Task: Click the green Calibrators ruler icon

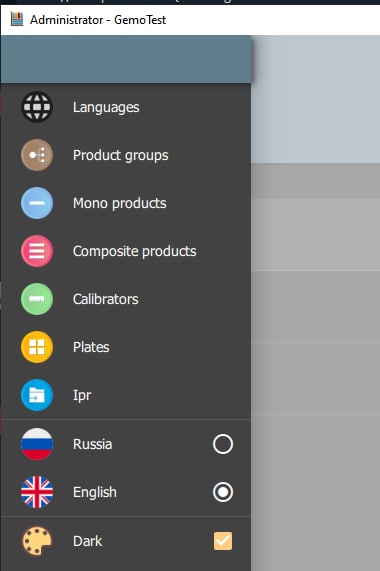Action: pos(37,299)
